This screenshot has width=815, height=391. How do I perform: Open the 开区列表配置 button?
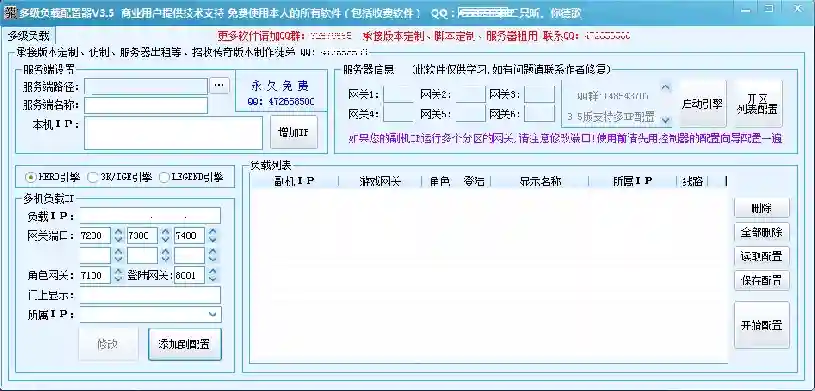(x=758, y=103)
